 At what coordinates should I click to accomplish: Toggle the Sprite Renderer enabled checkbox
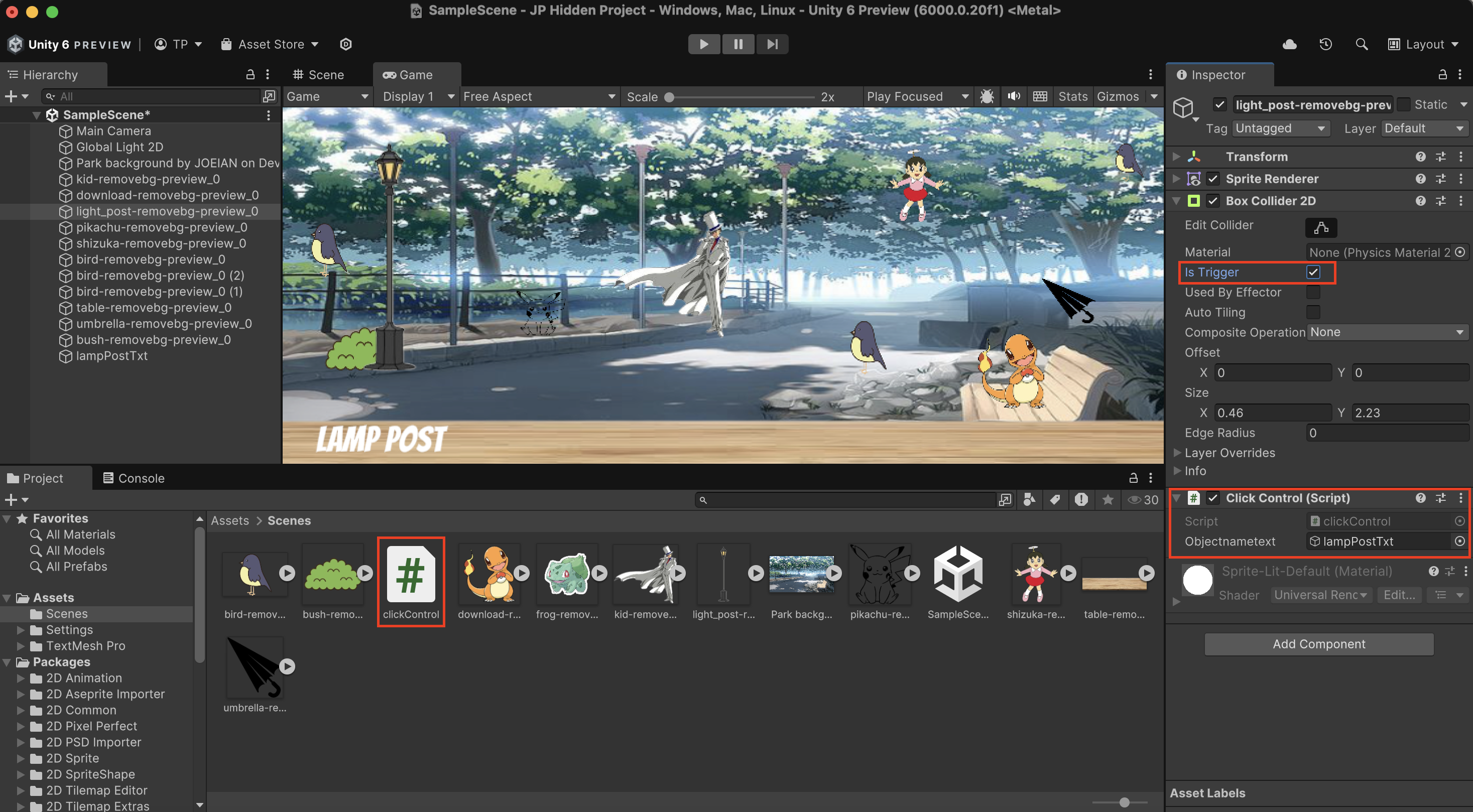click(1212, 179)
